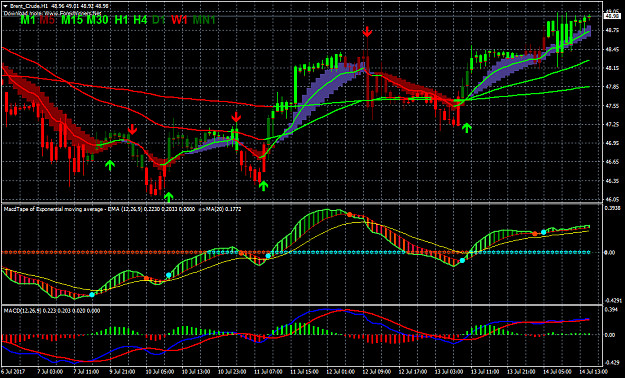This screenshot has width=625, height=378.
Task: Click the 48.15 price axis label
Action: (x=611, y=68)
